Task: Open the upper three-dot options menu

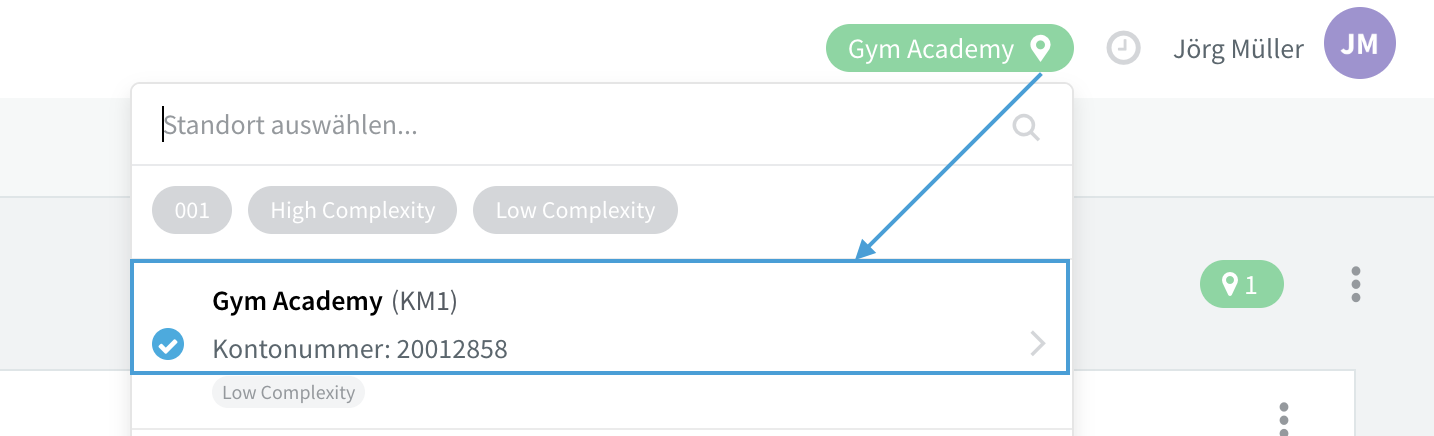Action: pyautogui.click(x=1355, y=285)
